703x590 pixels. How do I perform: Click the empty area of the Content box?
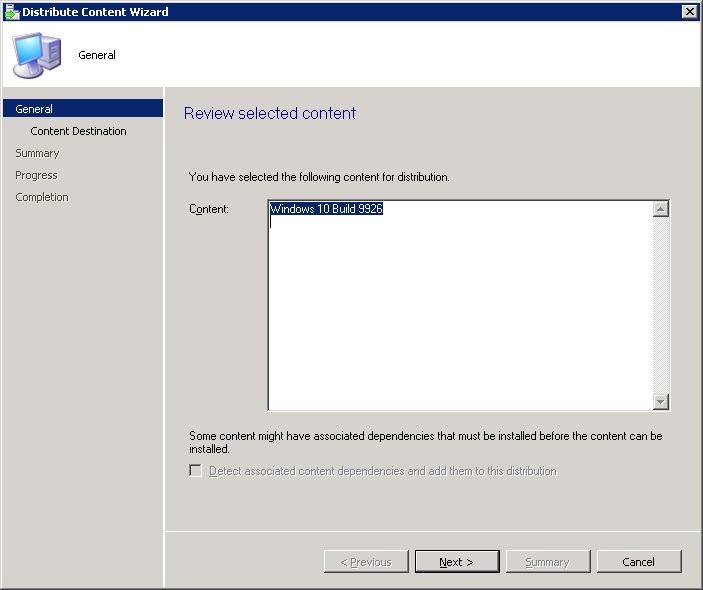click(460, 320)
